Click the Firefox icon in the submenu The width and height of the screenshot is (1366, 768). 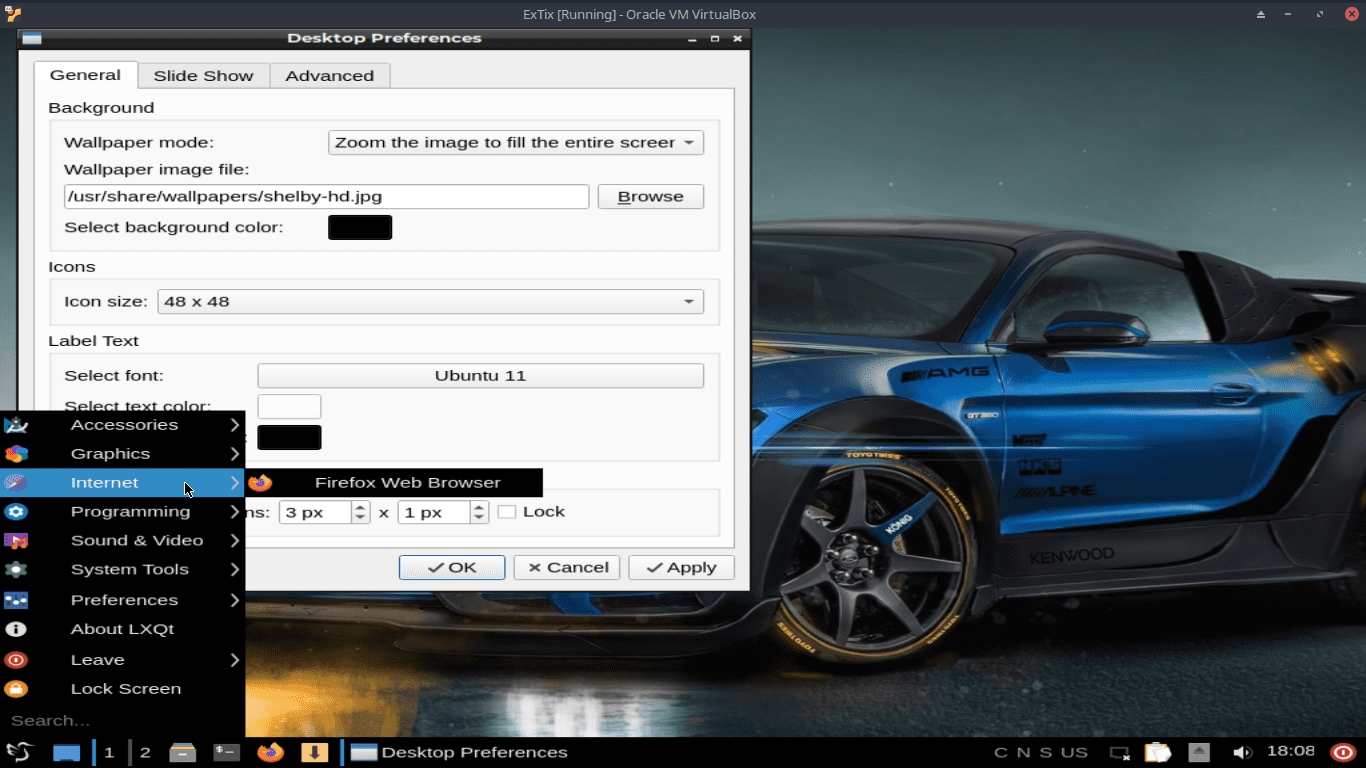[x=260, y=483]
